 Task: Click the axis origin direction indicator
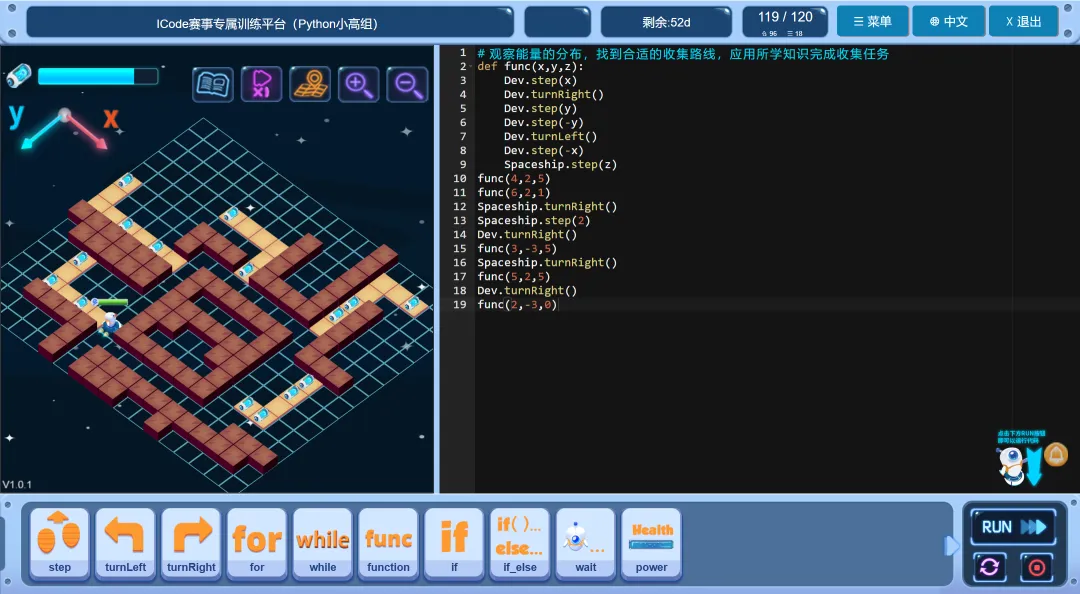coord(65,115)
